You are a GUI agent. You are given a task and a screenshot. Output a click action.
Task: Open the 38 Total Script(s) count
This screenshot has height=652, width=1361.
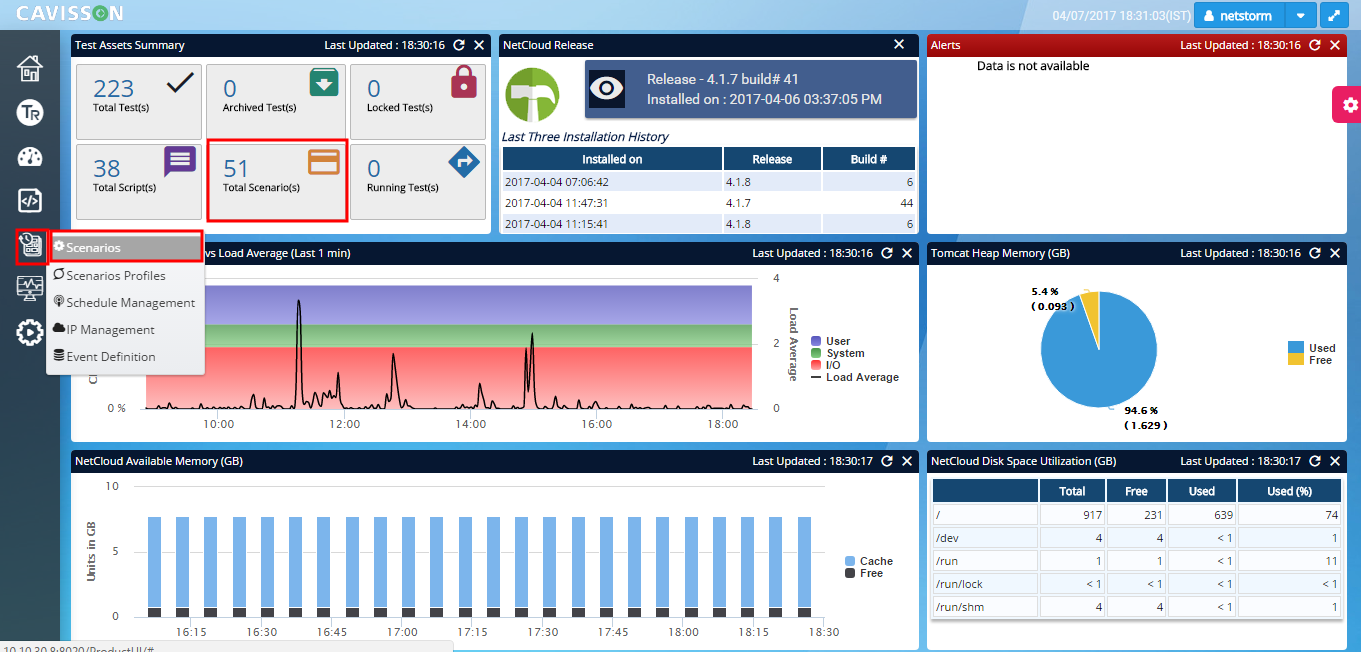(x=107, y=168)
